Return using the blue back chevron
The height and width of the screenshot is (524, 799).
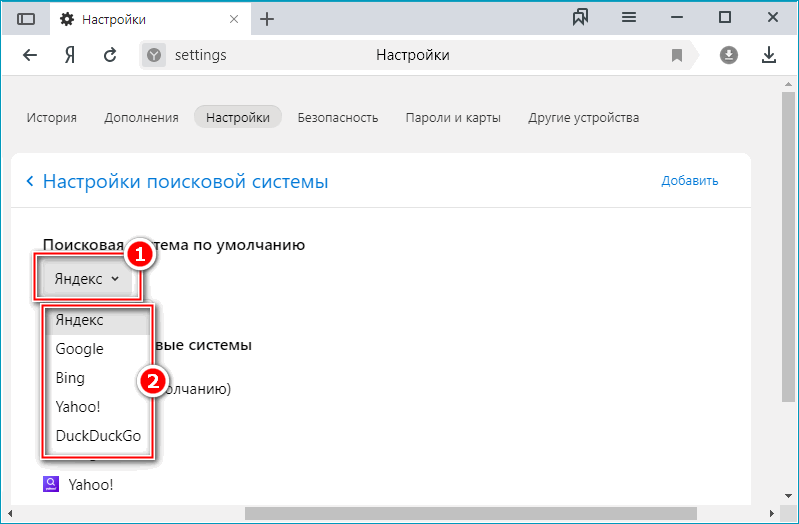point(30,181)
